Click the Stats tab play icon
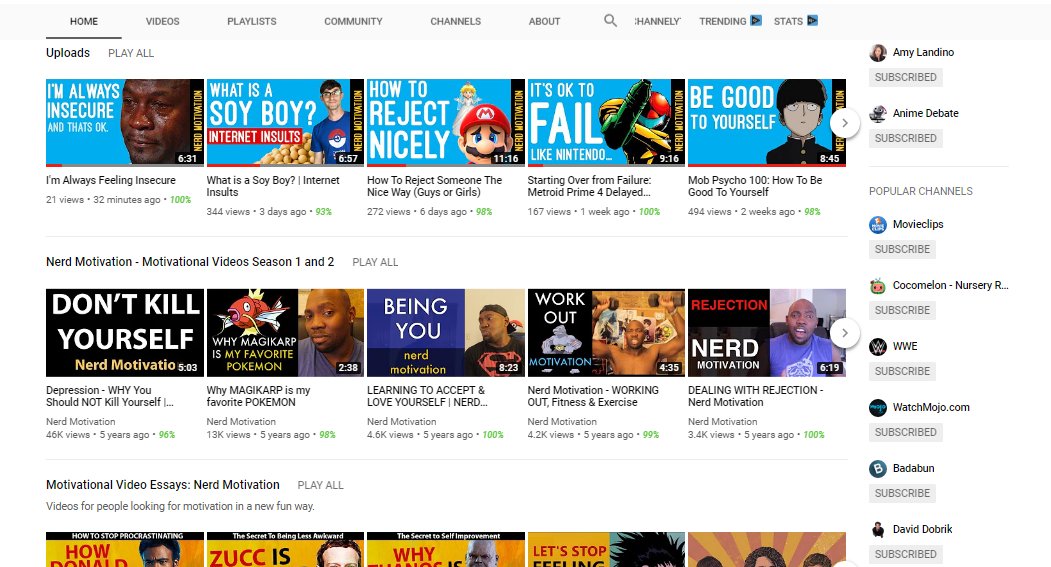Viewport: 1051px width, 567px height. 812,20
